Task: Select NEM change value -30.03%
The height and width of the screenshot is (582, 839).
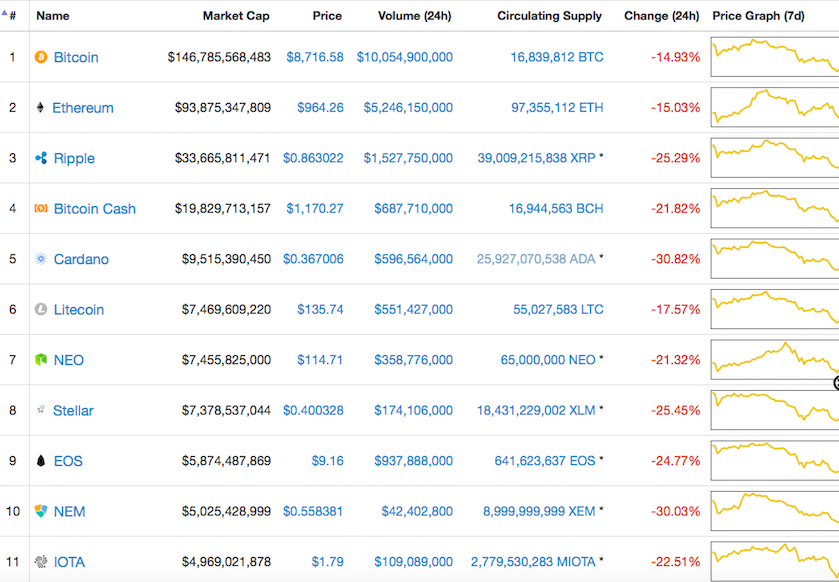Action: click(675, 511)
